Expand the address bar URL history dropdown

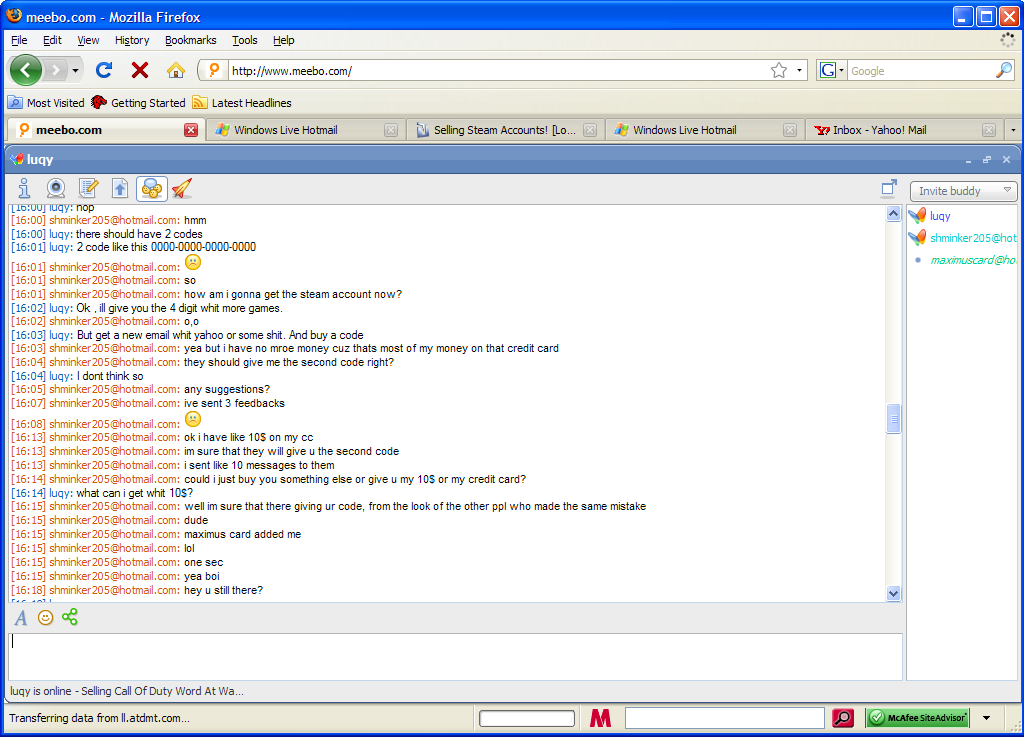pos(799,71)
